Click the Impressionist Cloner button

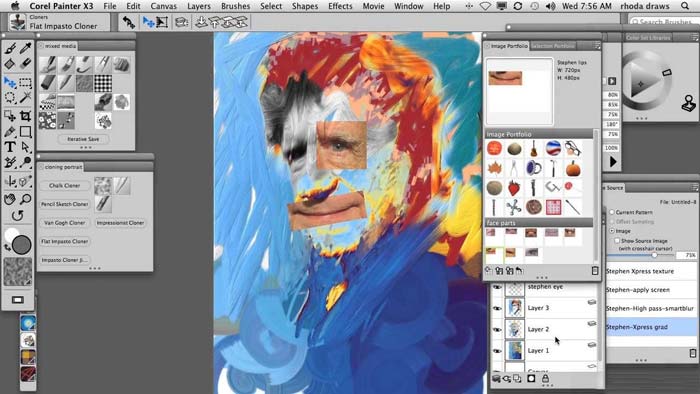tap(120, 223)
